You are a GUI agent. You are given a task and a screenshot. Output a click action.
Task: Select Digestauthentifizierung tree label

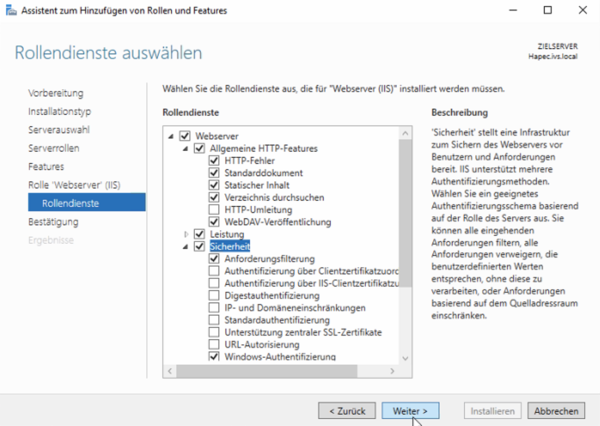pos(272,295)
